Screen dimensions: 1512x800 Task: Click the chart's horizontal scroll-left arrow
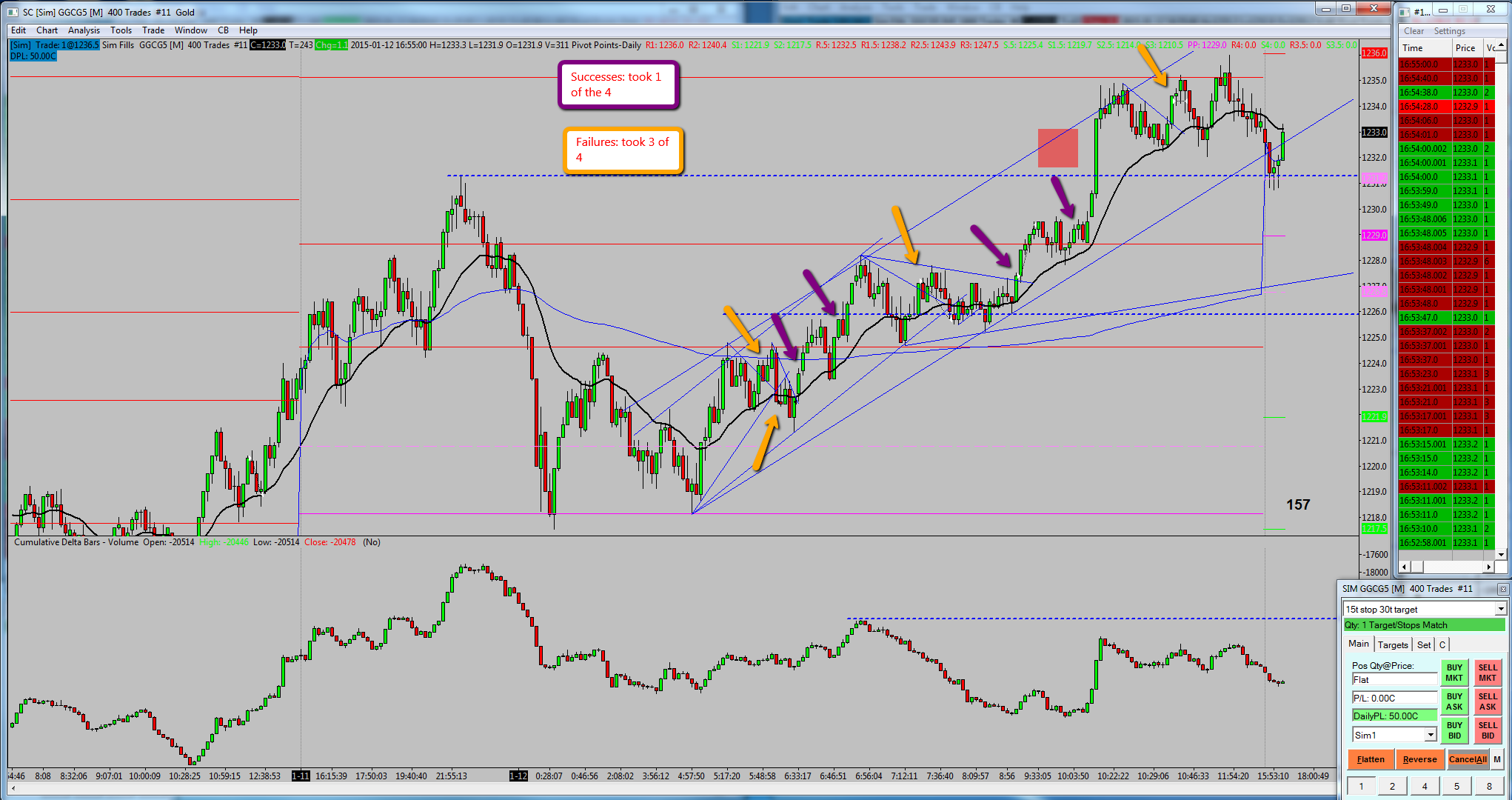pos(14,789)
